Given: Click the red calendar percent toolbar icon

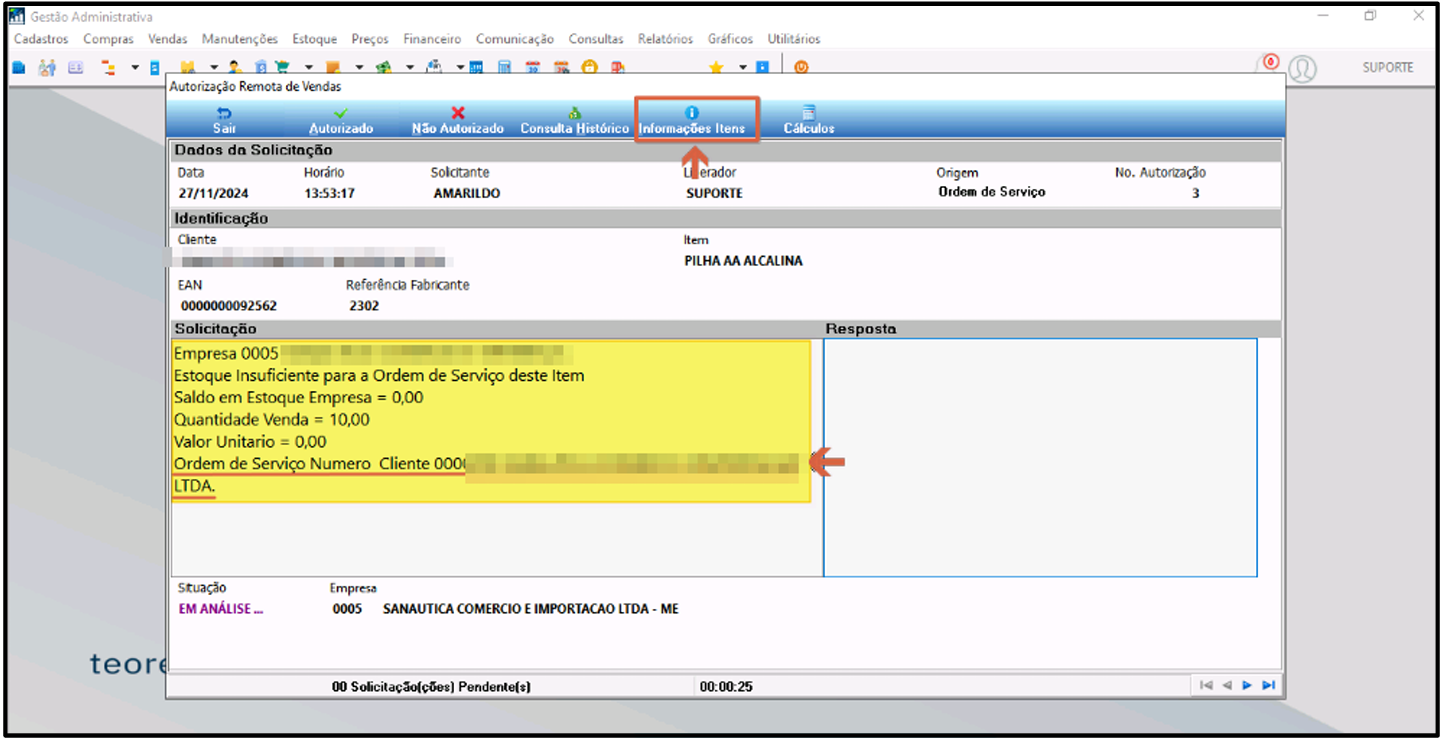Looking at the screenshot, I should pyautogui.click(x=562, y=68).
